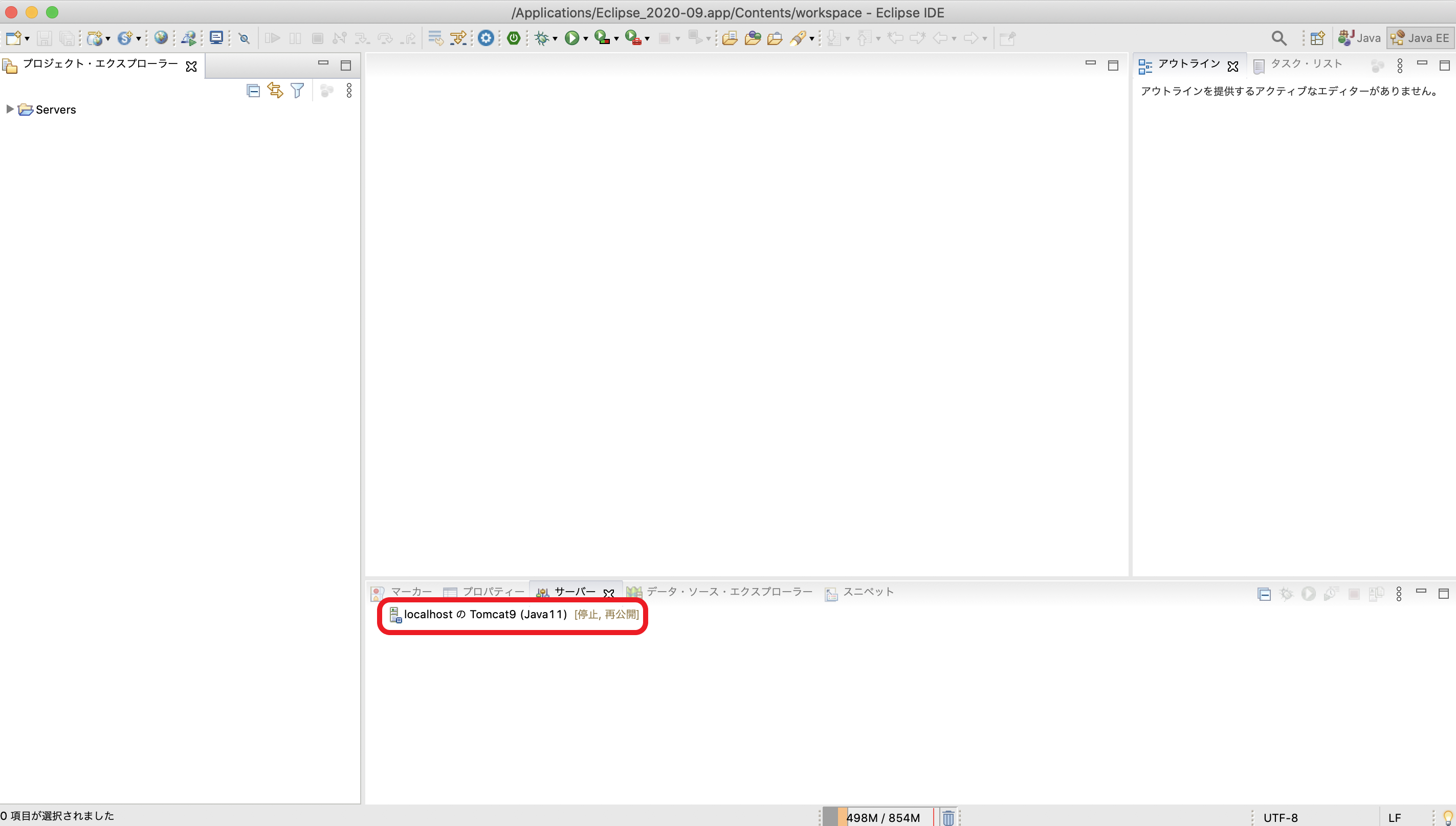This screenshot has width=1456, height=826.
Task: Click the New Dynamic Web Project globe icon
Action: tap(95, 38)
